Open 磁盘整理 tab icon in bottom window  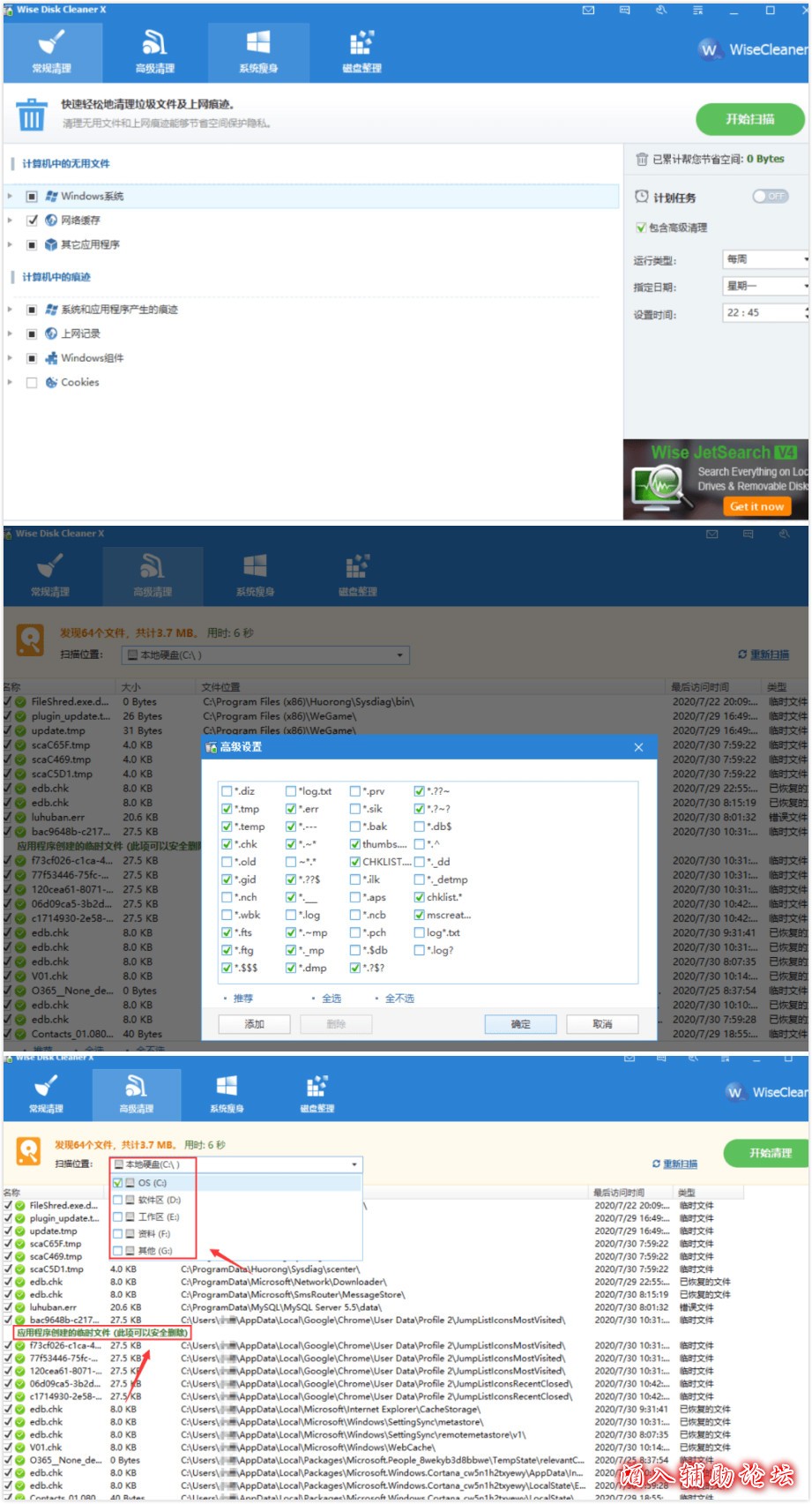tap(317, 1086)
